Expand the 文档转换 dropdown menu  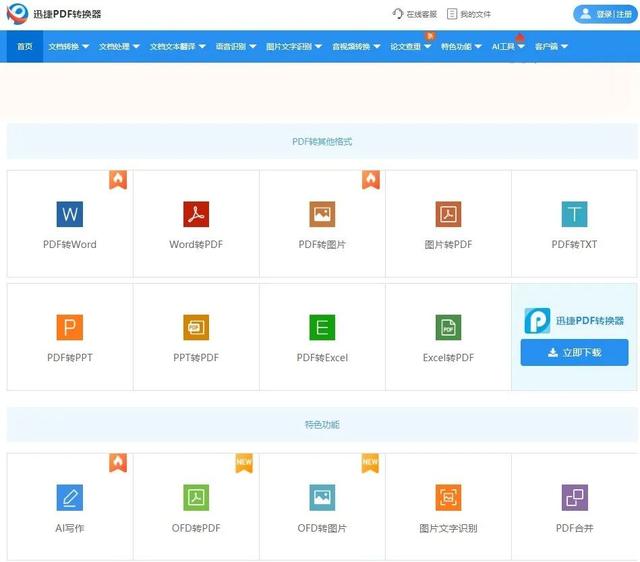coord(69,47)
